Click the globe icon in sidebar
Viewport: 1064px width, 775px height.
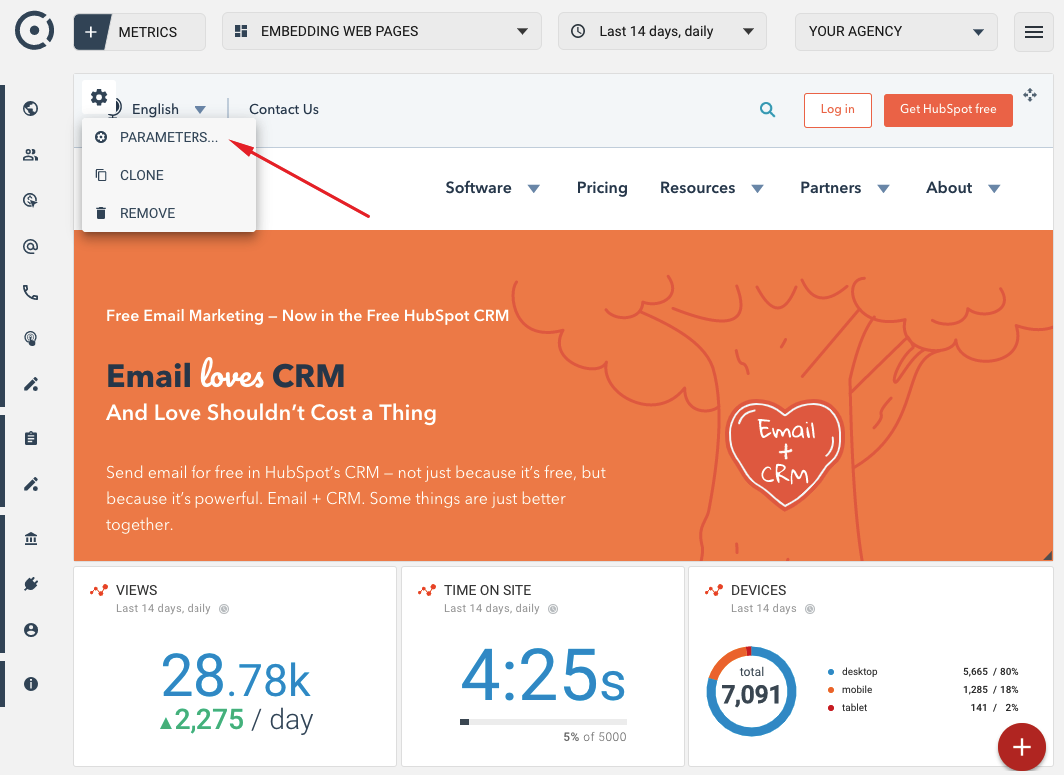coord(31,109)
